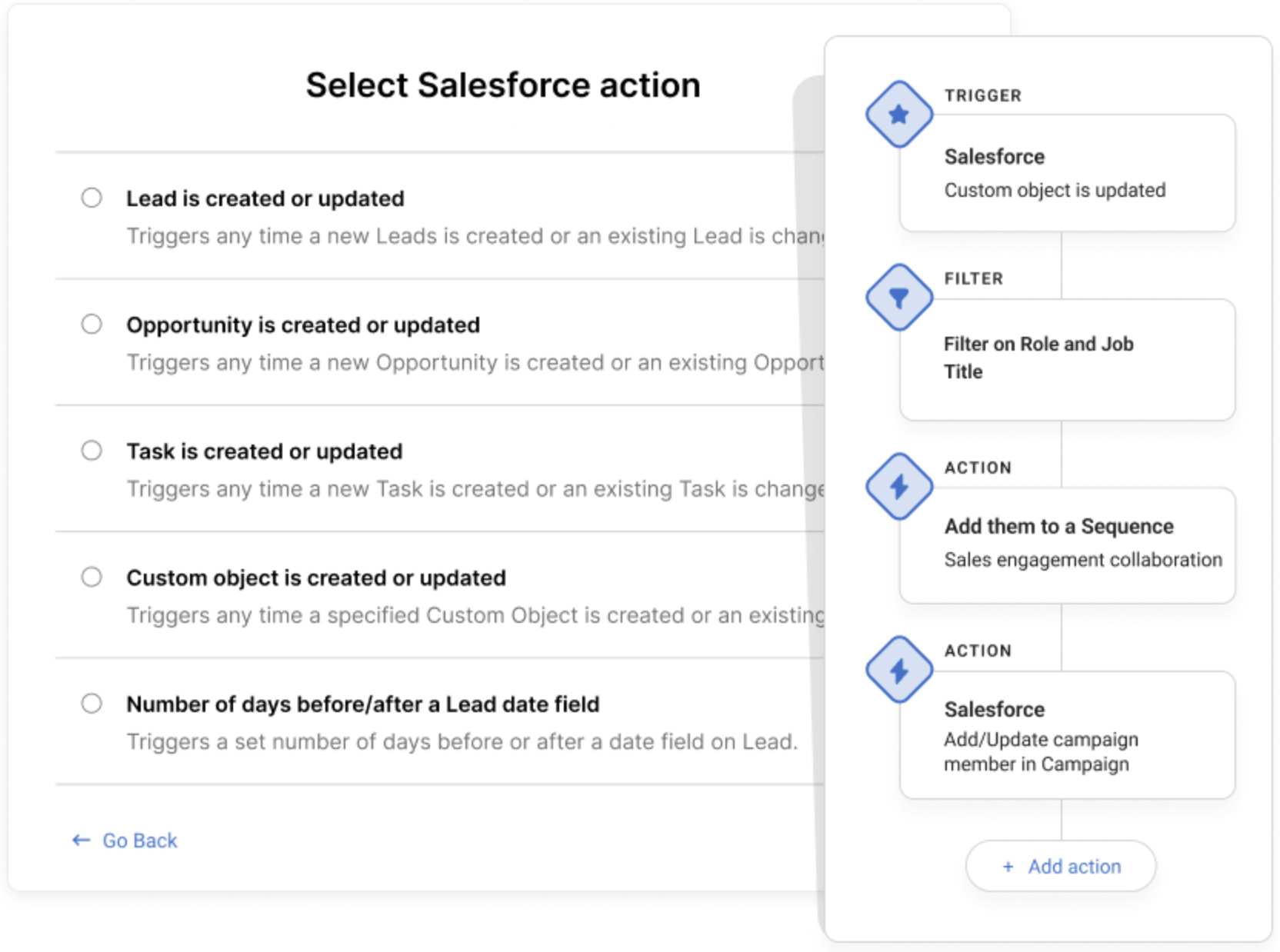Go back using the Go Back link
This screenshot has width=1280, height=952.
(x=139, y=840)
